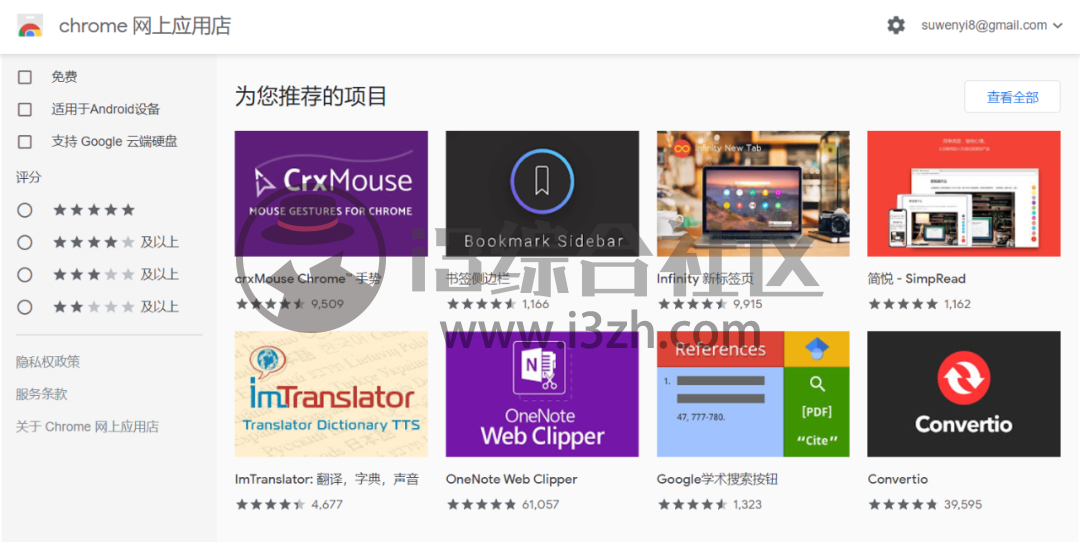Click the 简悦 - SimpRead title
1080x542 pixels.
(917, 279)
